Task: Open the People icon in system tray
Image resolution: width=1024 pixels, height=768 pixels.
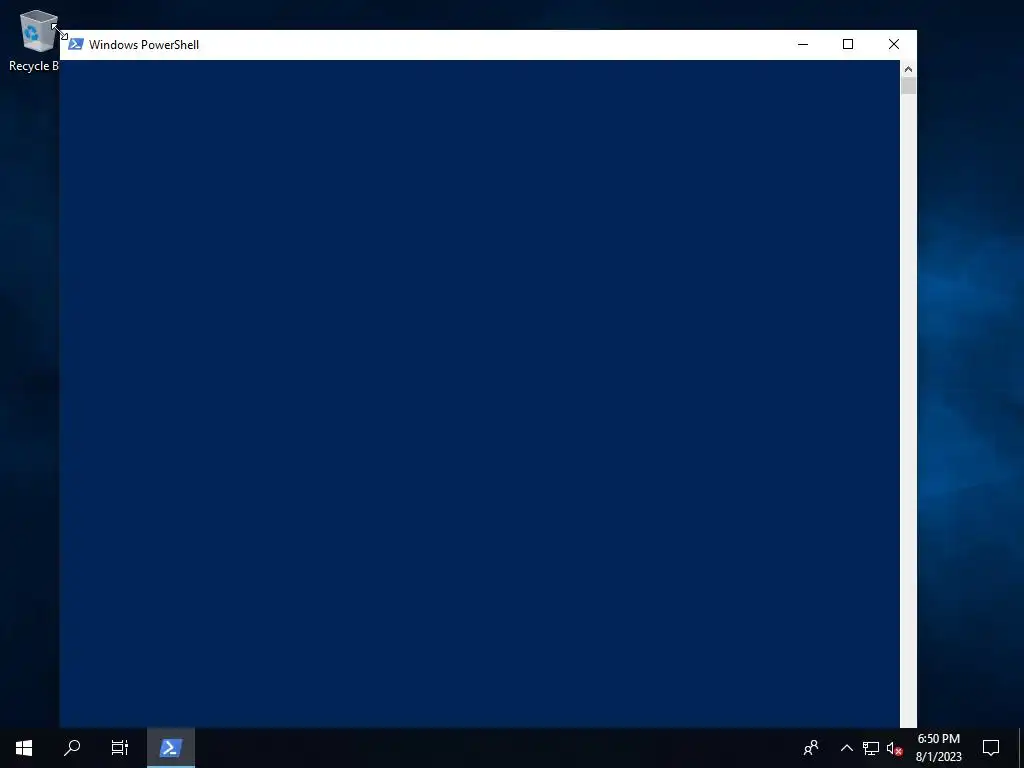Action: [x=811, y=748]
